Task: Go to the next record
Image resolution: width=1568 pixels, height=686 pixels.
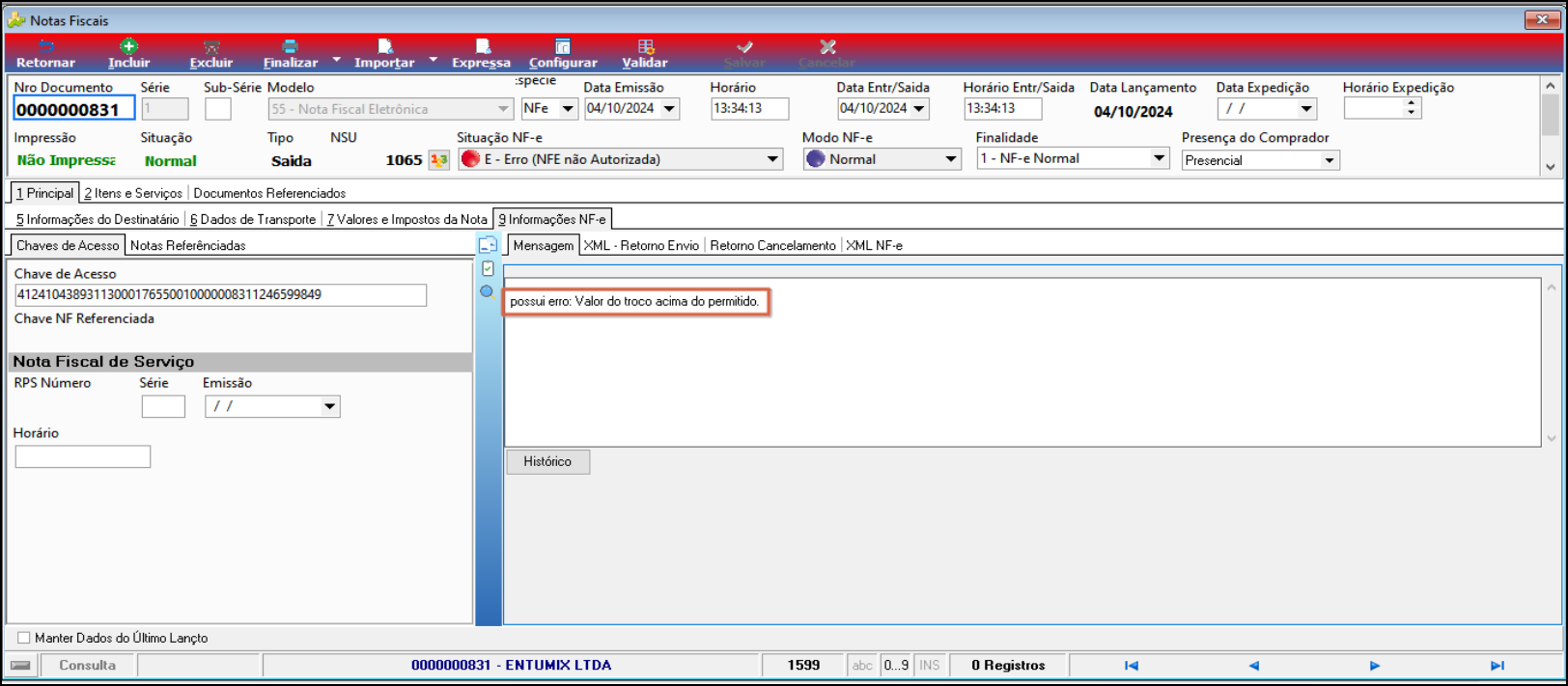Action: 1375,666
